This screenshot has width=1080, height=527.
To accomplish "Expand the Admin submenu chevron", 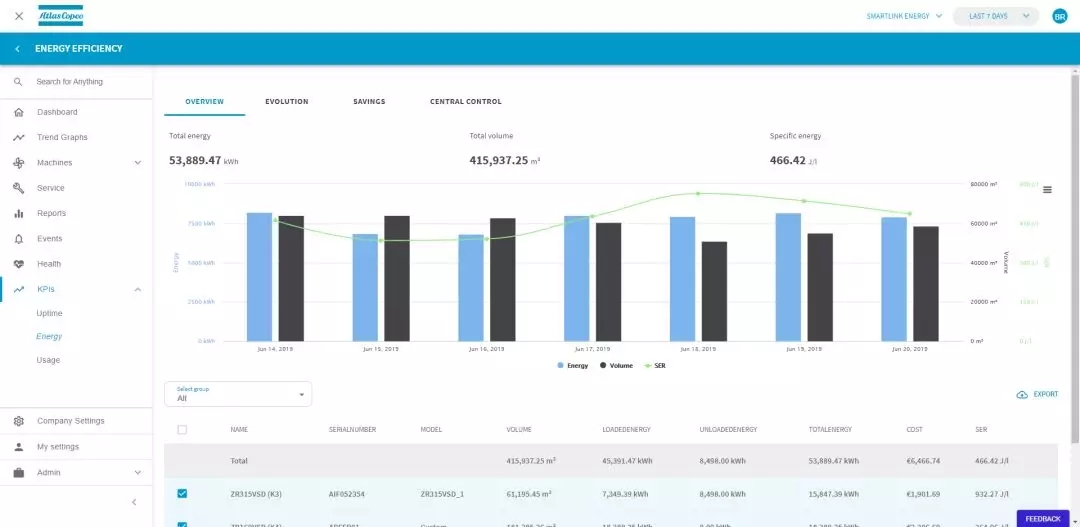I will coord(138,473).
